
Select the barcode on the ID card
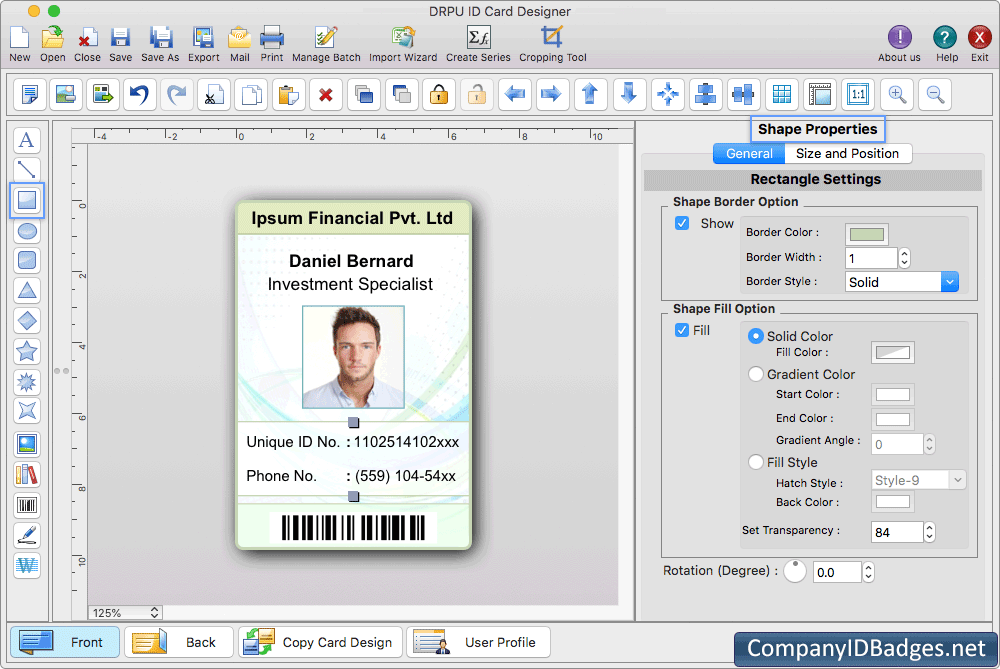coord(353,528)
